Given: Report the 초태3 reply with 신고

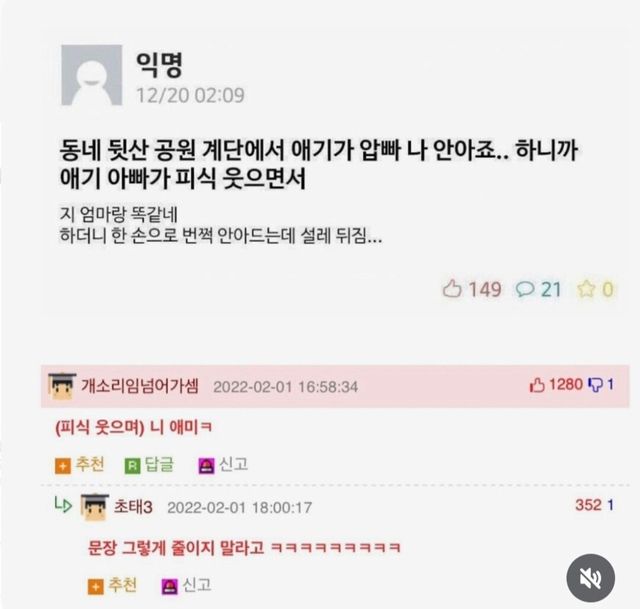Looking at the screenshot, I should pos(187,586).
